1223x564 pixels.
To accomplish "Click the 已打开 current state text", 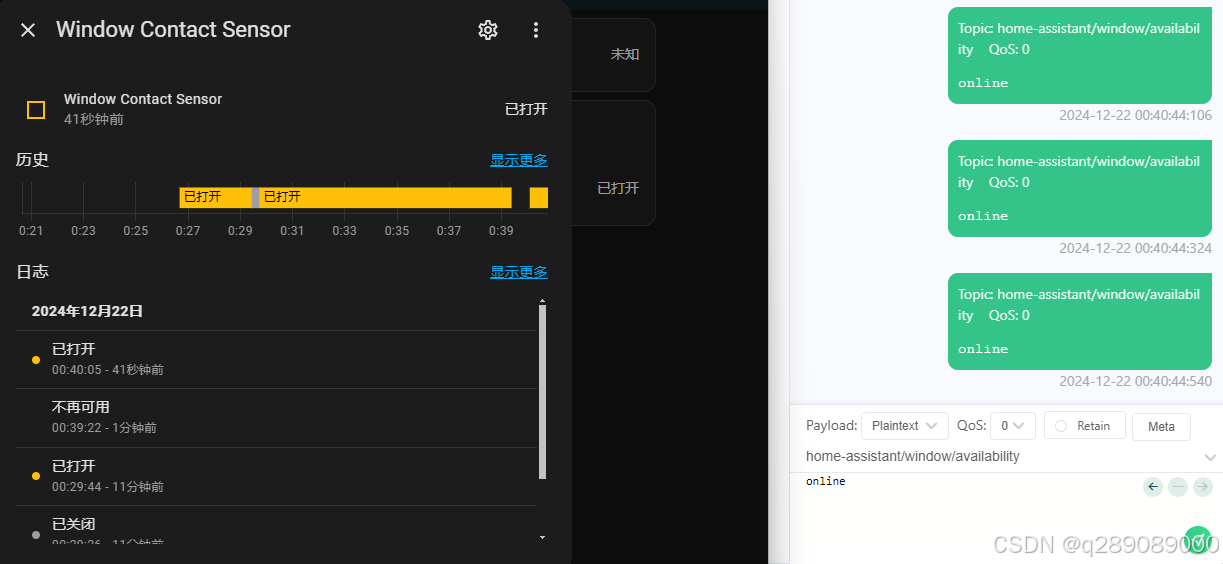I will point(526,110).
